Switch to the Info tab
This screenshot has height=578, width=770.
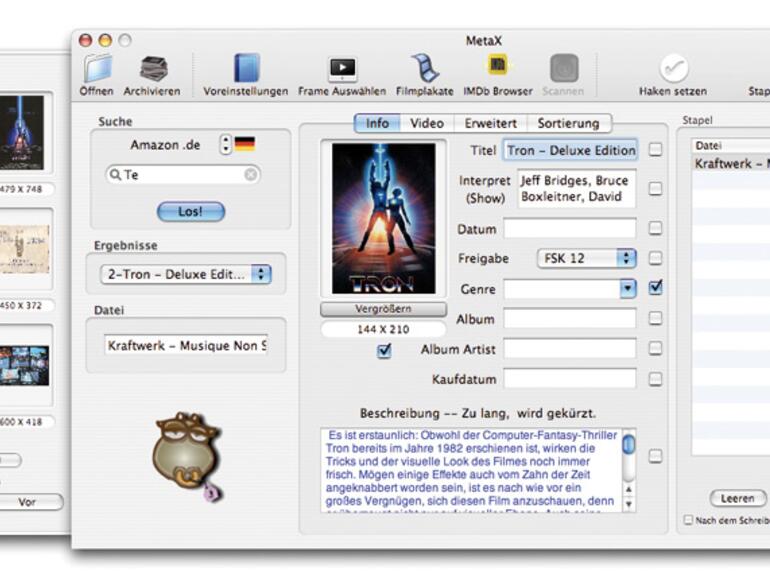377,123
